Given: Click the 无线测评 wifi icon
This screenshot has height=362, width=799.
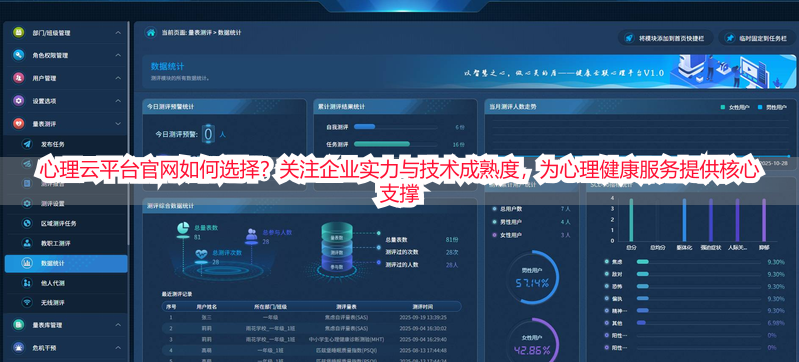Looking at the screenshot, I should [27, 302].
